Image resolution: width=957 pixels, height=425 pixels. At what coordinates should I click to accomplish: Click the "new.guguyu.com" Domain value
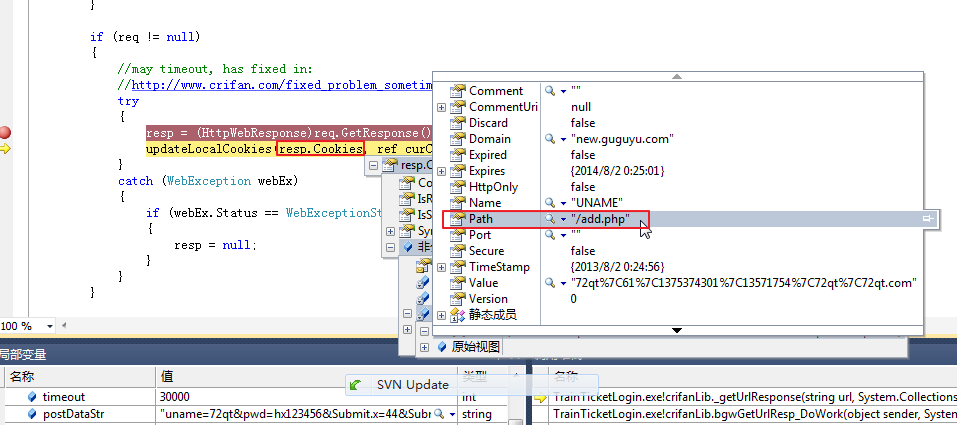pos(622,139)
